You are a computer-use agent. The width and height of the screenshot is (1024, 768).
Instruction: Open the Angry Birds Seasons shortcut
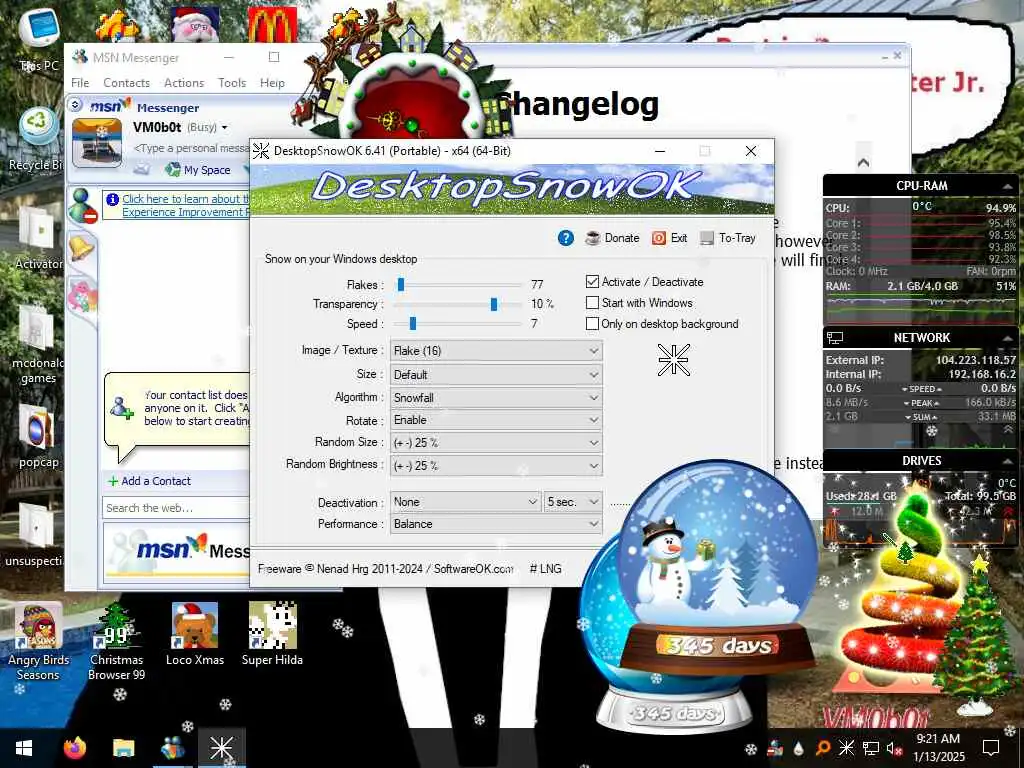(x=38, y=642)
